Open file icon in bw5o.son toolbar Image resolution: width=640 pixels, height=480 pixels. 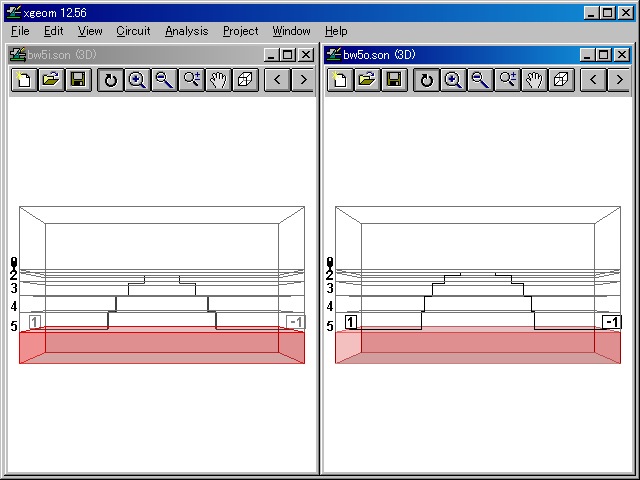tap(367, 80)
